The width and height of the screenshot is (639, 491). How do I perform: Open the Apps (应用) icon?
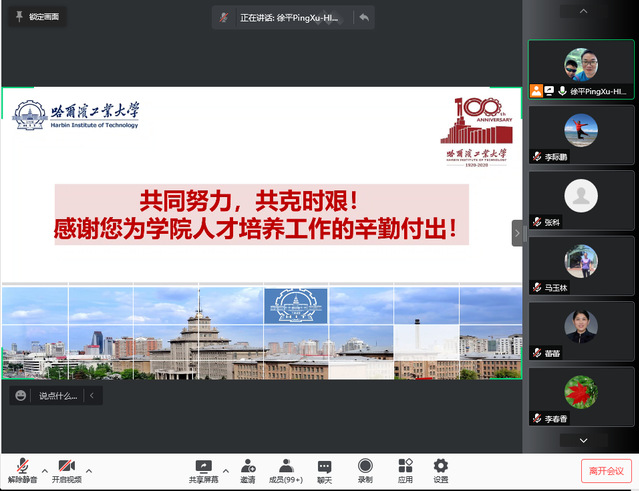405,468
